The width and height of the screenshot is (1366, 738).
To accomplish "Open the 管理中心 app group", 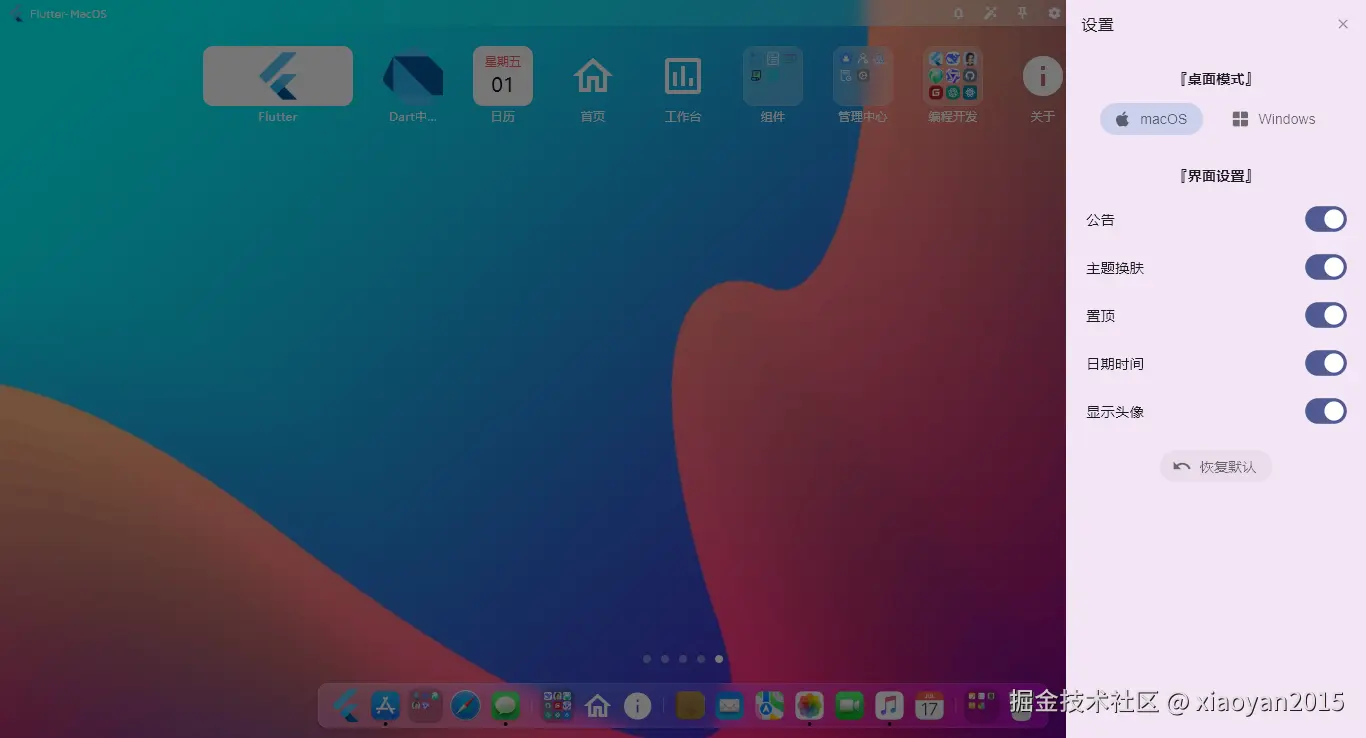I will click(863, 76).
